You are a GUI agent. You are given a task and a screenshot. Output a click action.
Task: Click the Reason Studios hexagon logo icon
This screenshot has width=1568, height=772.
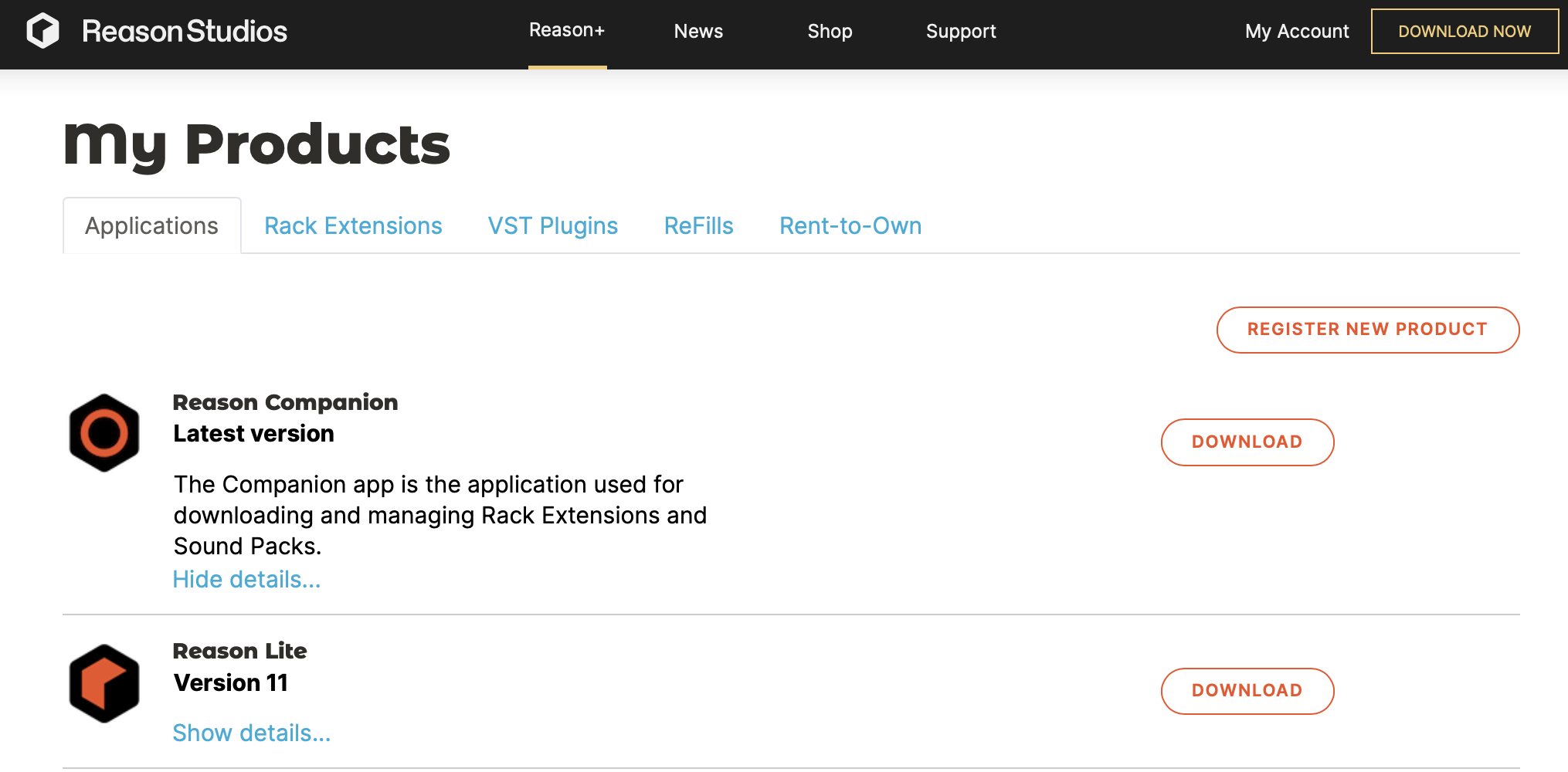tap(42, 31)
